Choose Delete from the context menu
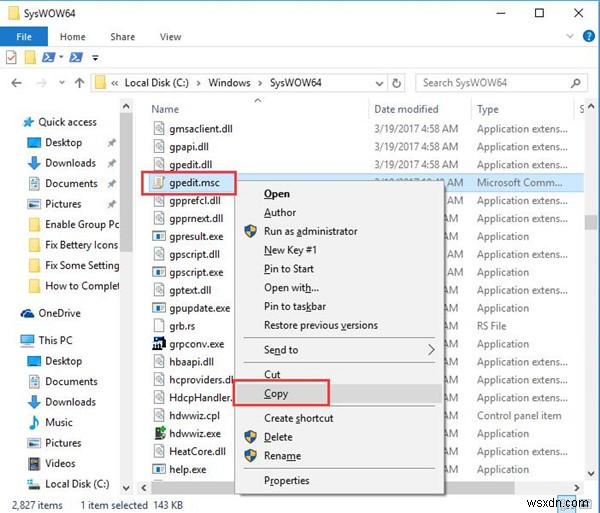Image resolution: width=600 pixels, height=513 pixels. [278, 437]
